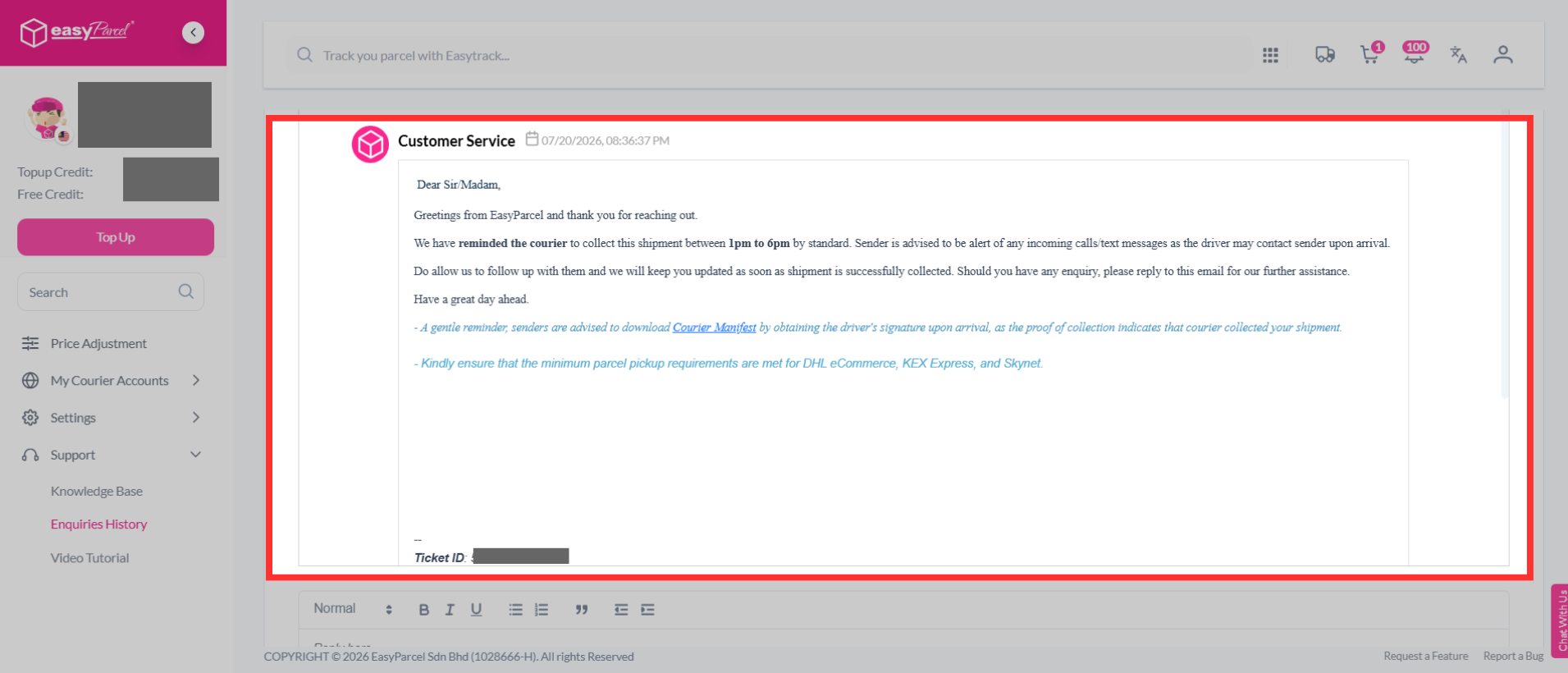Go to Enquiries History
1568x673 pixels.
(x=99, y=524)
